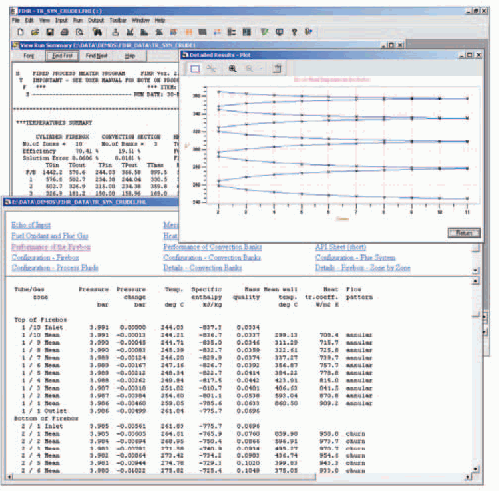This screenshot has width=499, height=491.
Task: Click the greyed zoom-out magnifier in Plot toolbar
Action: click(249, 69)
